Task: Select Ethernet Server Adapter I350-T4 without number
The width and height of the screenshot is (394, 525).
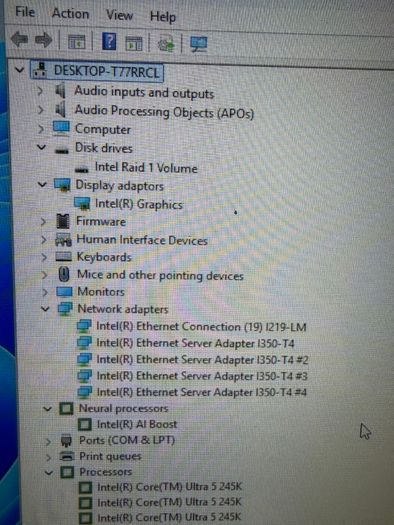Action: click(x=195, y=343)
